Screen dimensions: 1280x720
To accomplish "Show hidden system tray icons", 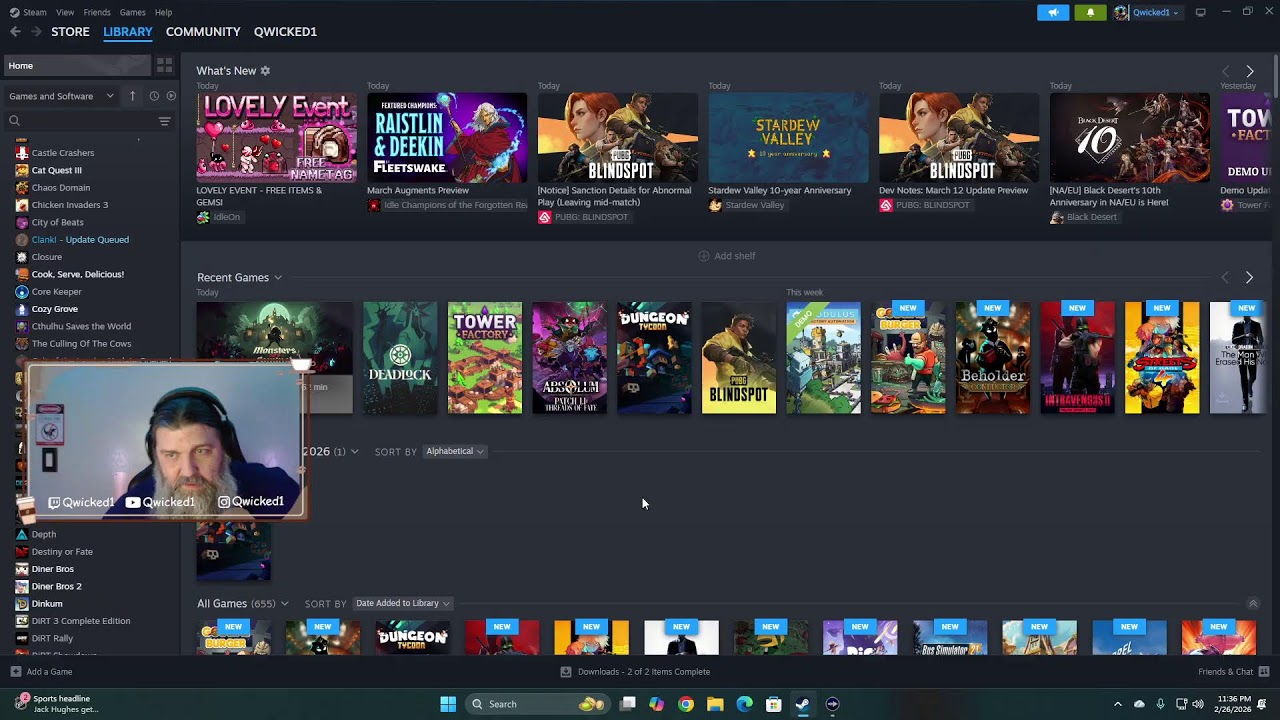I will pos(1118,704).
